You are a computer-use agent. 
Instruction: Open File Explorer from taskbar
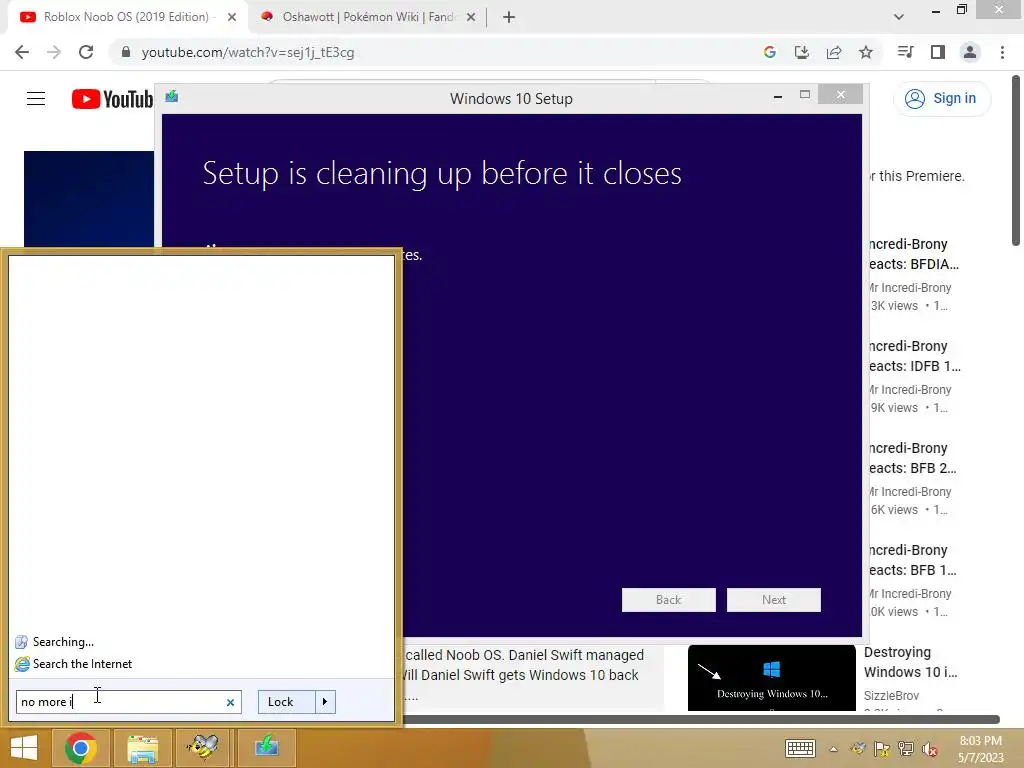coord(142,748)
